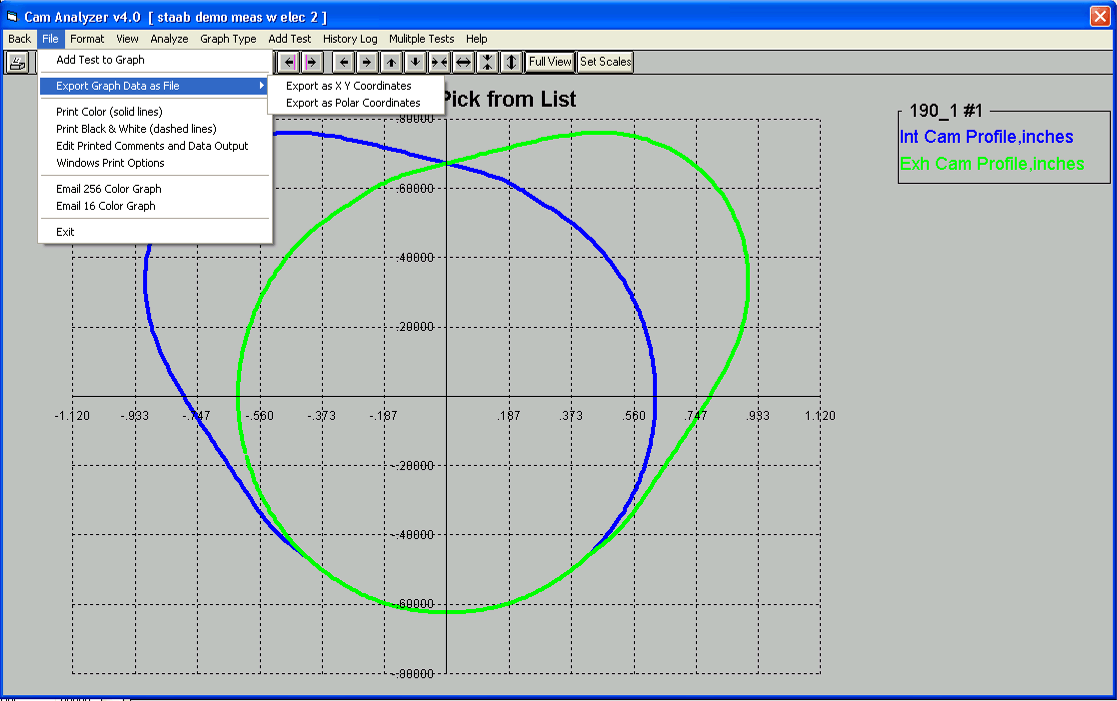
Task: Select Export as X Y Coordinates
Action: (356, 85)
